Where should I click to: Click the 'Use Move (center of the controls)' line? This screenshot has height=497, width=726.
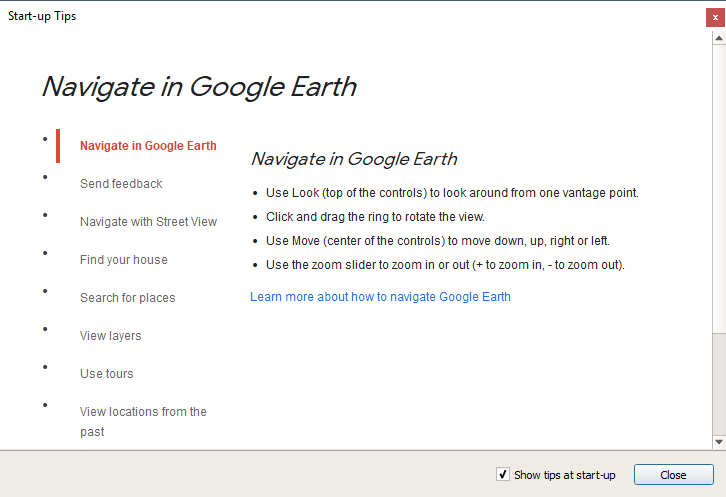(x=438, y=241)
